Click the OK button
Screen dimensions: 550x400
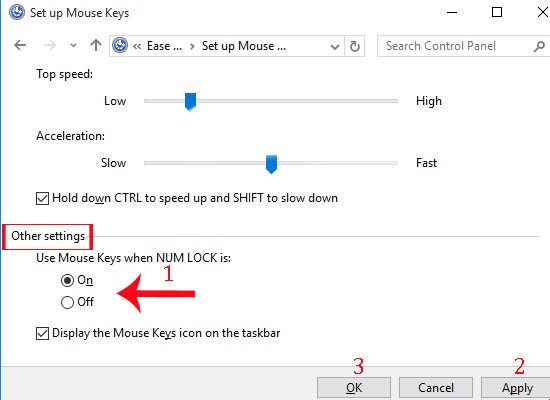pyautogui.click(x=354, y=388)
